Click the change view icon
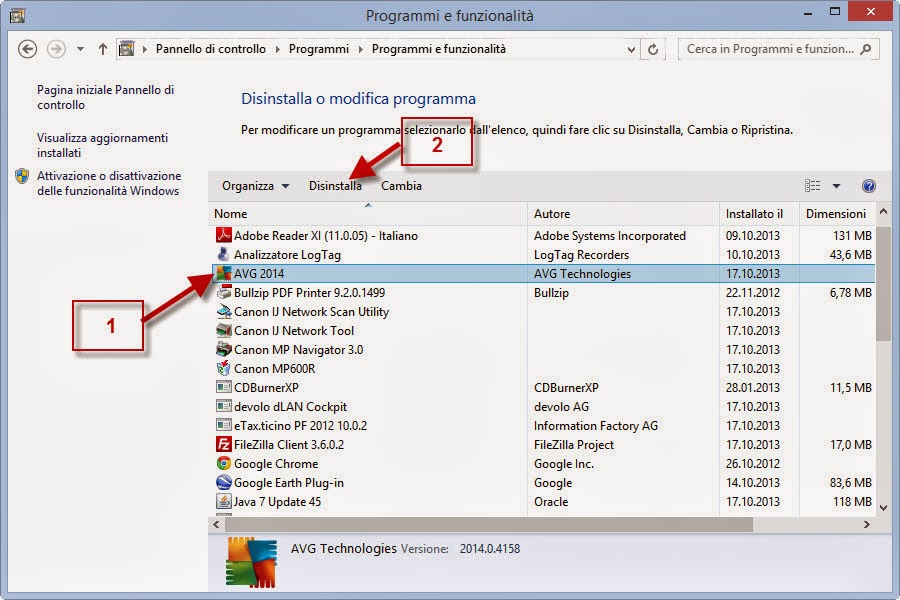 (x=812, y=185)
